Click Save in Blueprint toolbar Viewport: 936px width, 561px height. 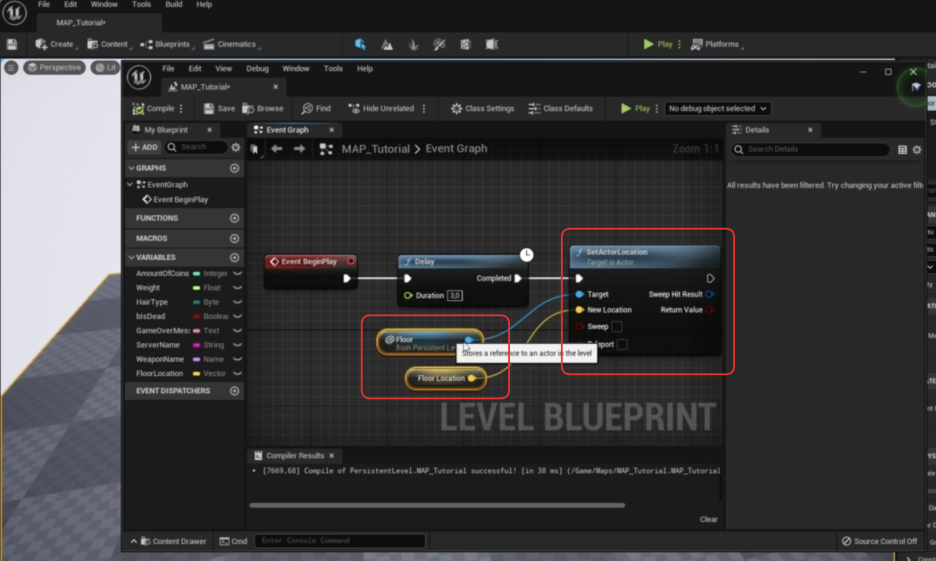pos(219,109)
